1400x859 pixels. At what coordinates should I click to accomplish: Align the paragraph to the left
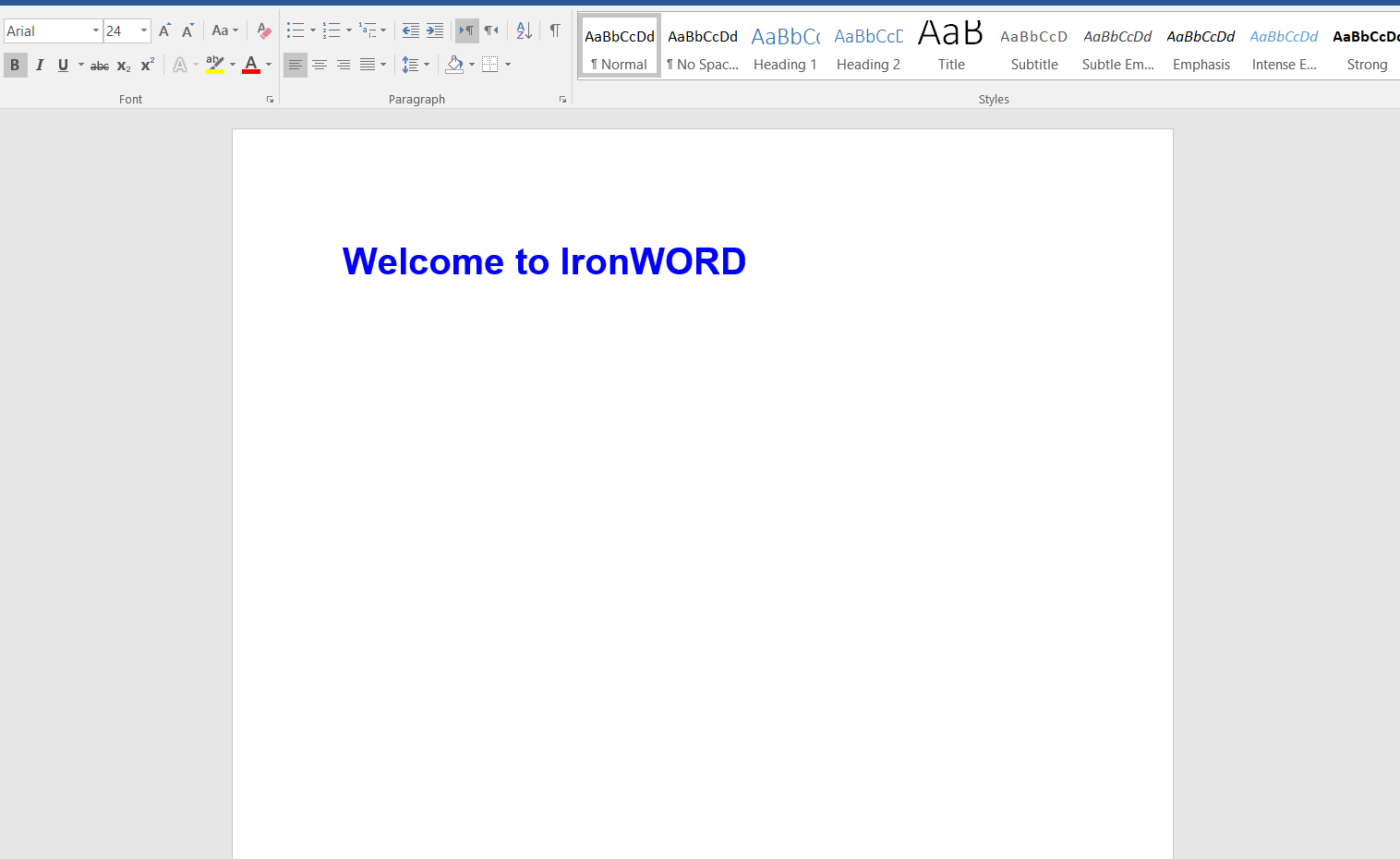[296, 65]
